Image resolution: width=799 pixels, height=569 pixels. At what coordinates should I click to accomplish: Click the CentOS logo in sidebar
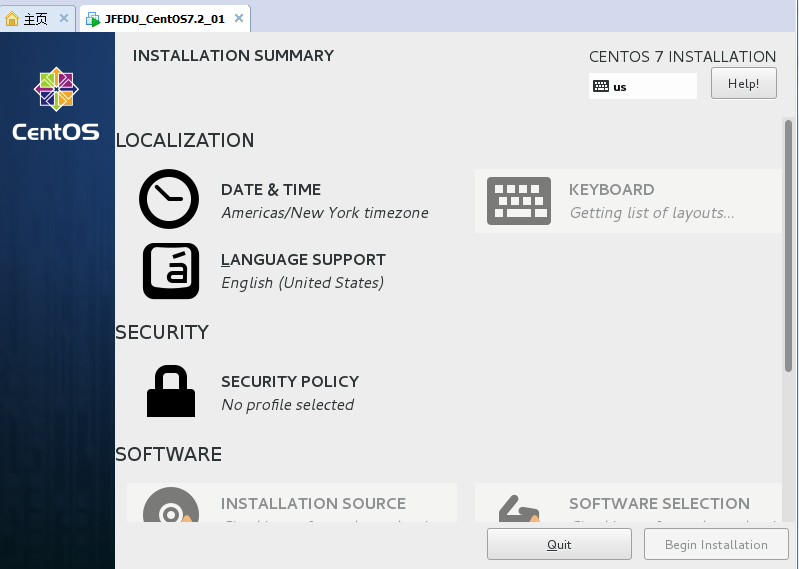pos(56,104)
